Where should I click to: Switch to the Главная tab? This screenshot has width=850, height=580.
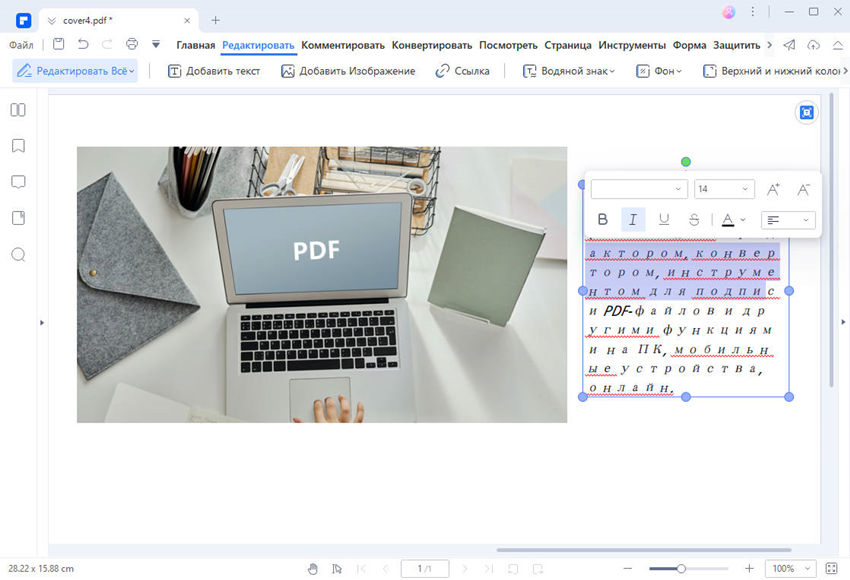(196, 45)
